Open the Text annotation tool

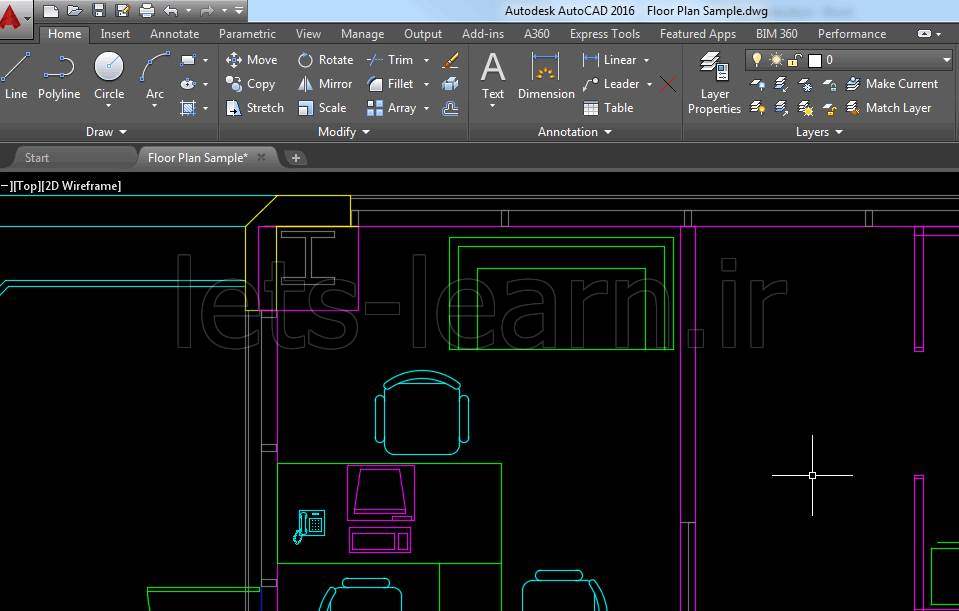point(493,76)
